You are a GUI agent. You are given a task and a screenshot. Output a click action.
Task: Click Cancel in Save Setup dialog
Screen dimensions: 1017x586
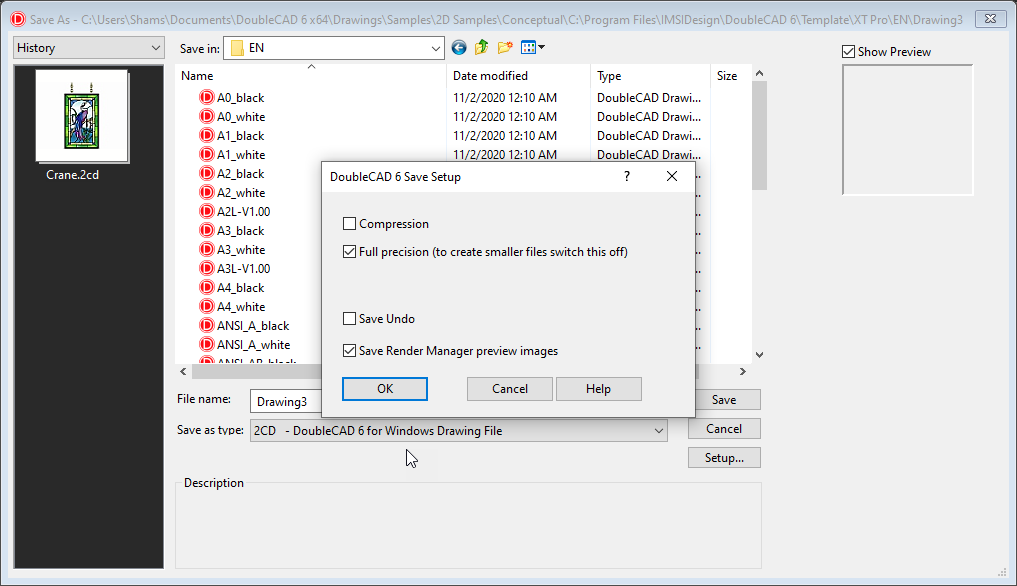pyautogui.click(x=510, y=389)
